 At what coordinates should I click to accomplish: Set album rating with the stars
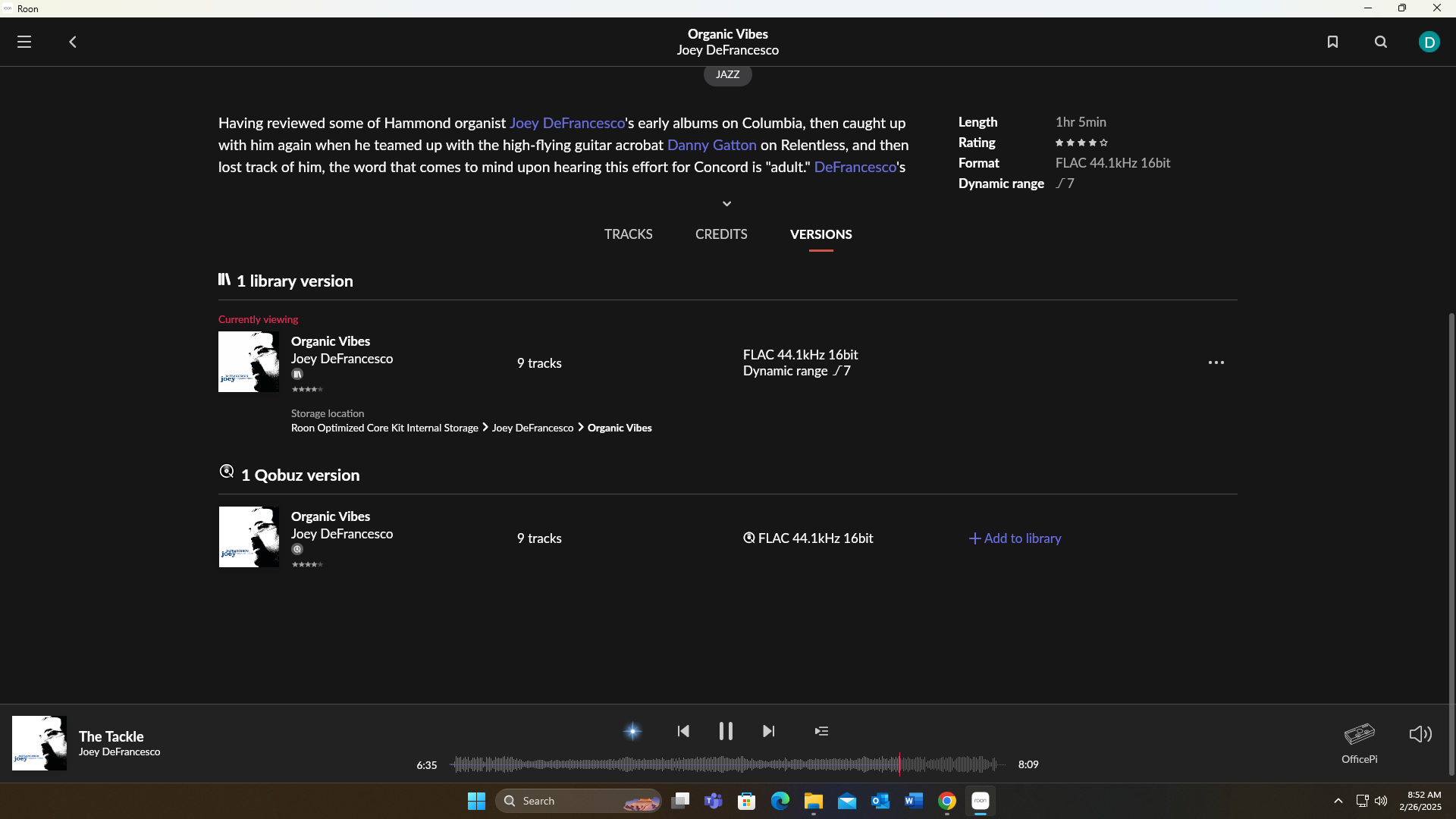[1081, 143]
